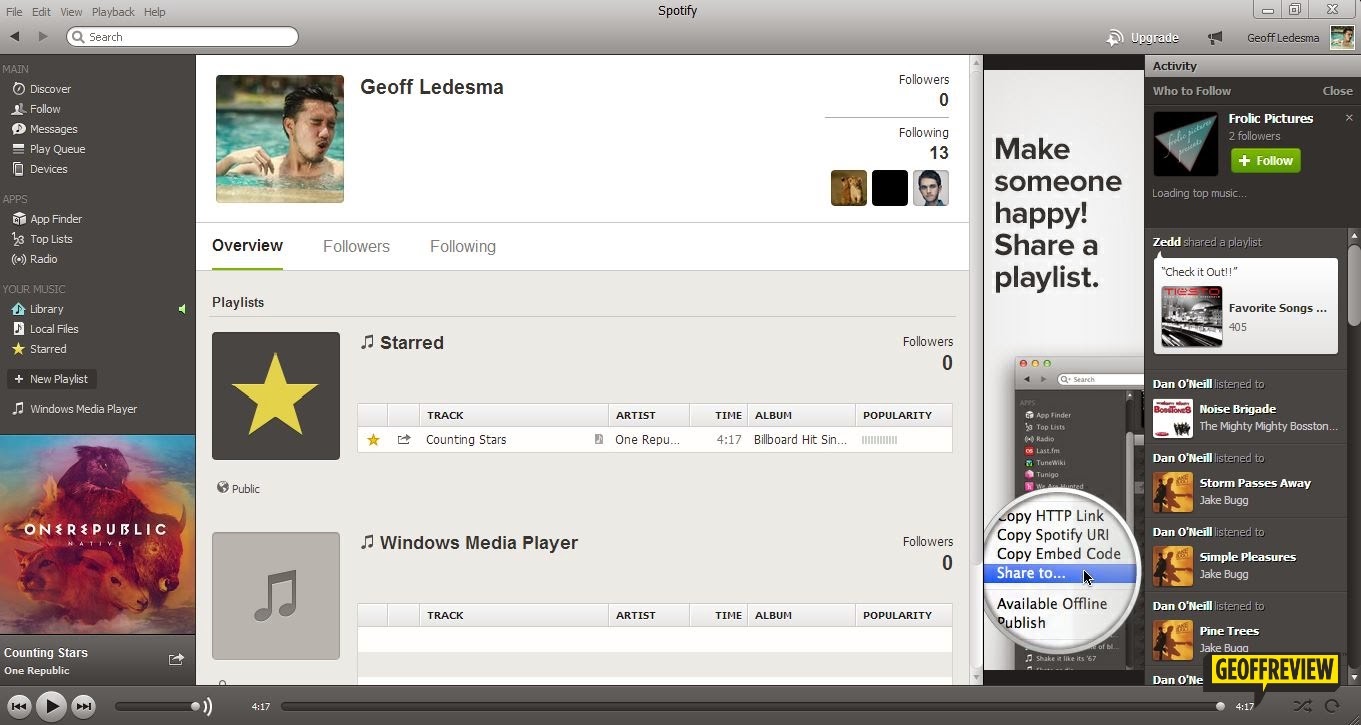Open the Starred playlist title link
Image resolution: width=1361 pixels, height=725 pixels.
[411, 343]
